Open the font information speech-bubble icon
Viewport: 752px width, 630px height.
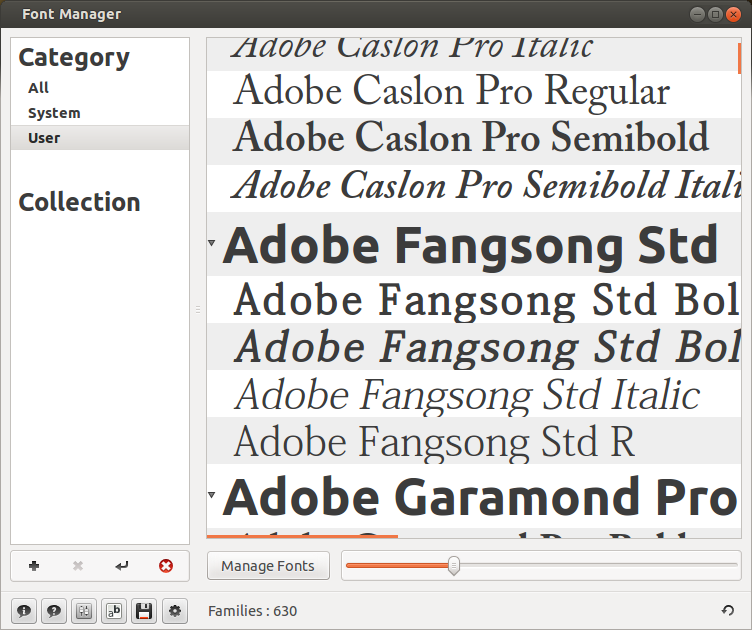24,611
